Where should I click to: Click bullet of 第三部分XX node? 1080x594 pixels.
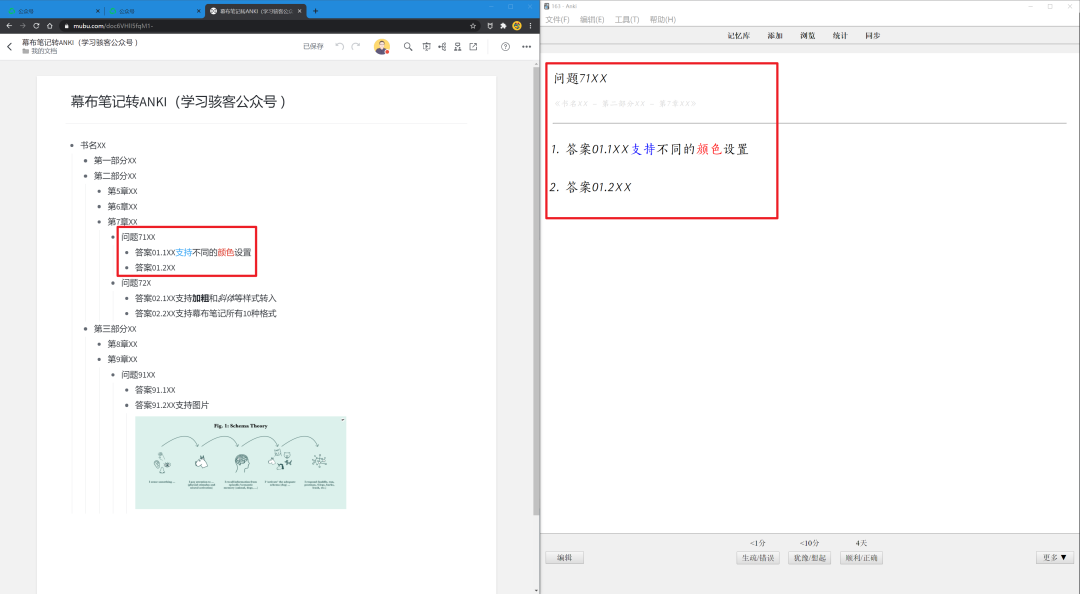85,329
